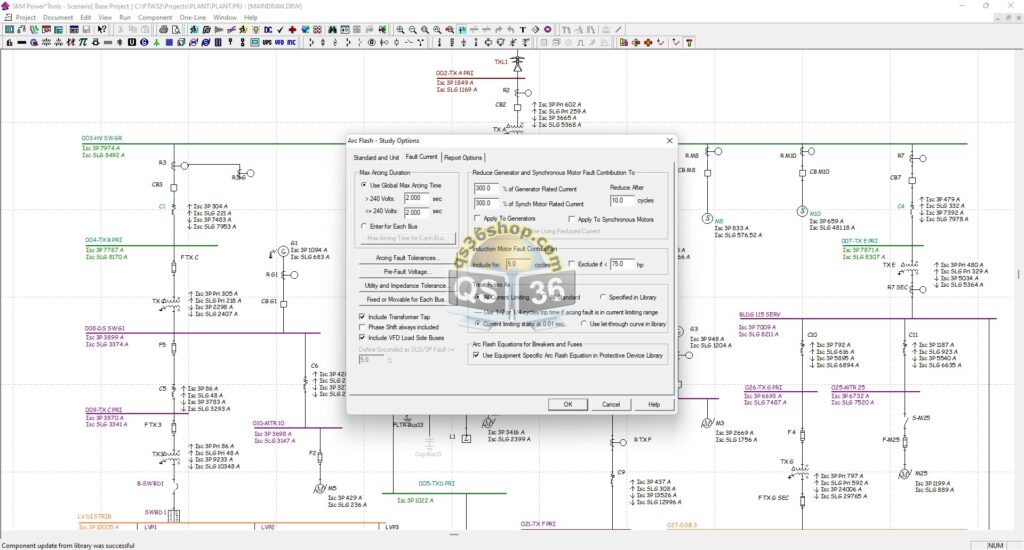Enable Phase Shift always included
The width and height of the screenshot is (1024, 550).
362,327
